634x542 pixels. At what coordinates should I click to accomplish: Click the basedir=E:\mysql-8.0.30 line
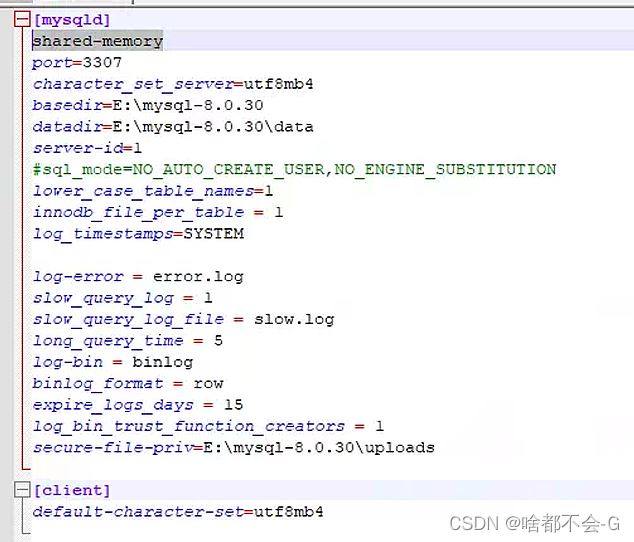point(148,105)
